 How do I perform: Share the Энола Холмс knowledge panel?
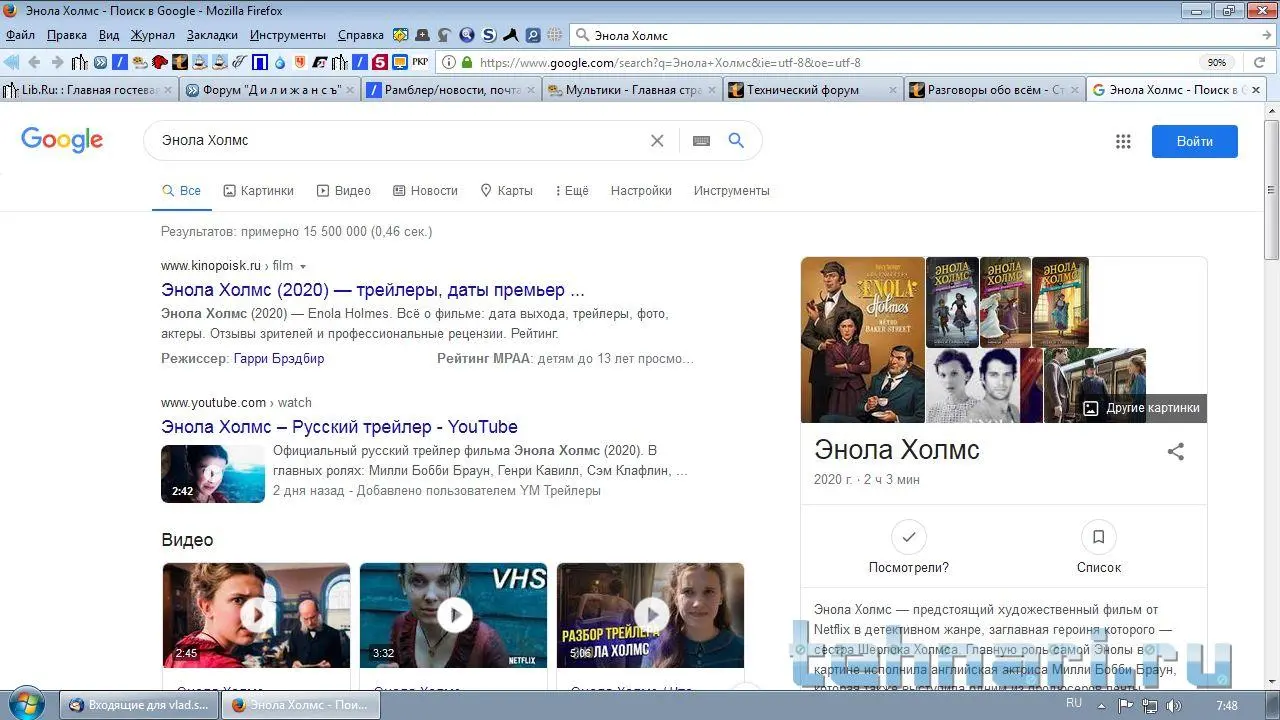pos(1176,451)
